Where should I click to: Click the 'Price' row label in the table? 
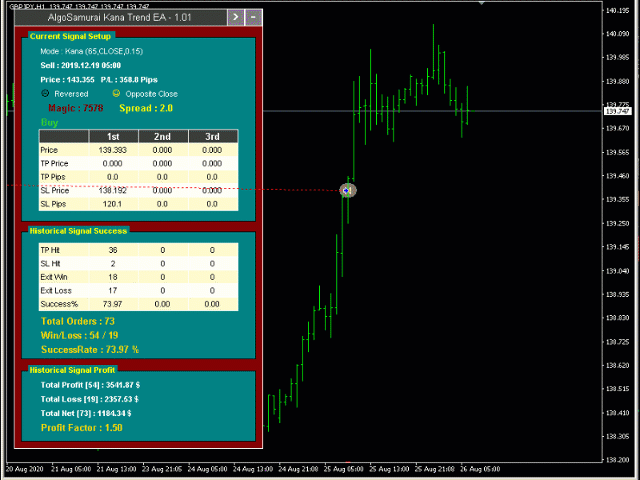click(x=49, y=150)
